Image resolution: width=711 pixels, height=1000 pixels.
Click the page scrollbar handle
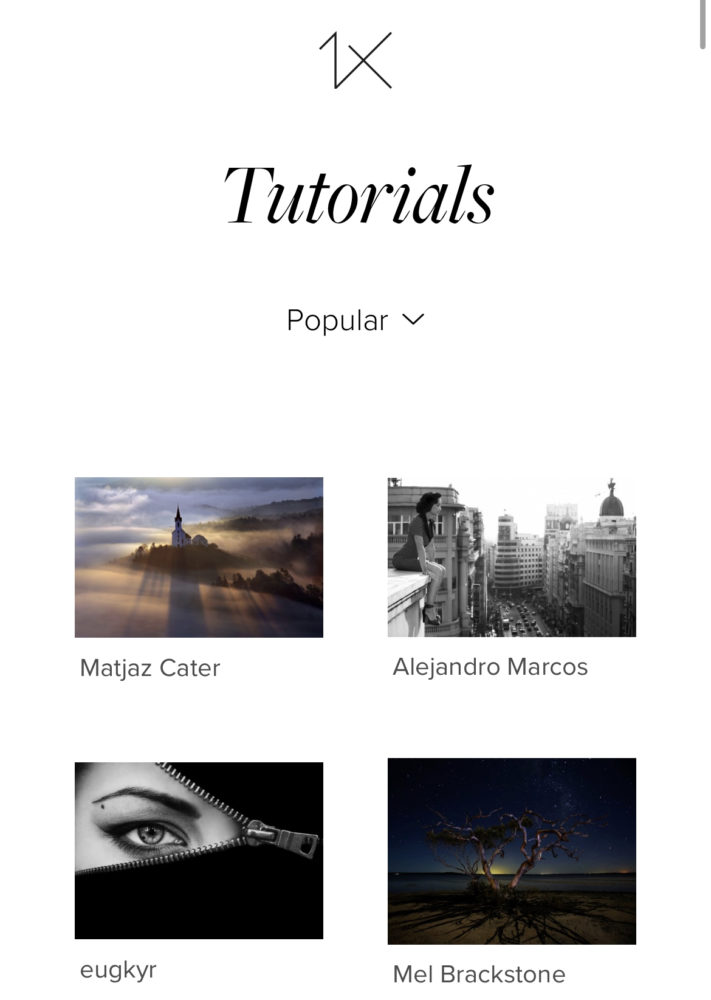click(703, 24)
